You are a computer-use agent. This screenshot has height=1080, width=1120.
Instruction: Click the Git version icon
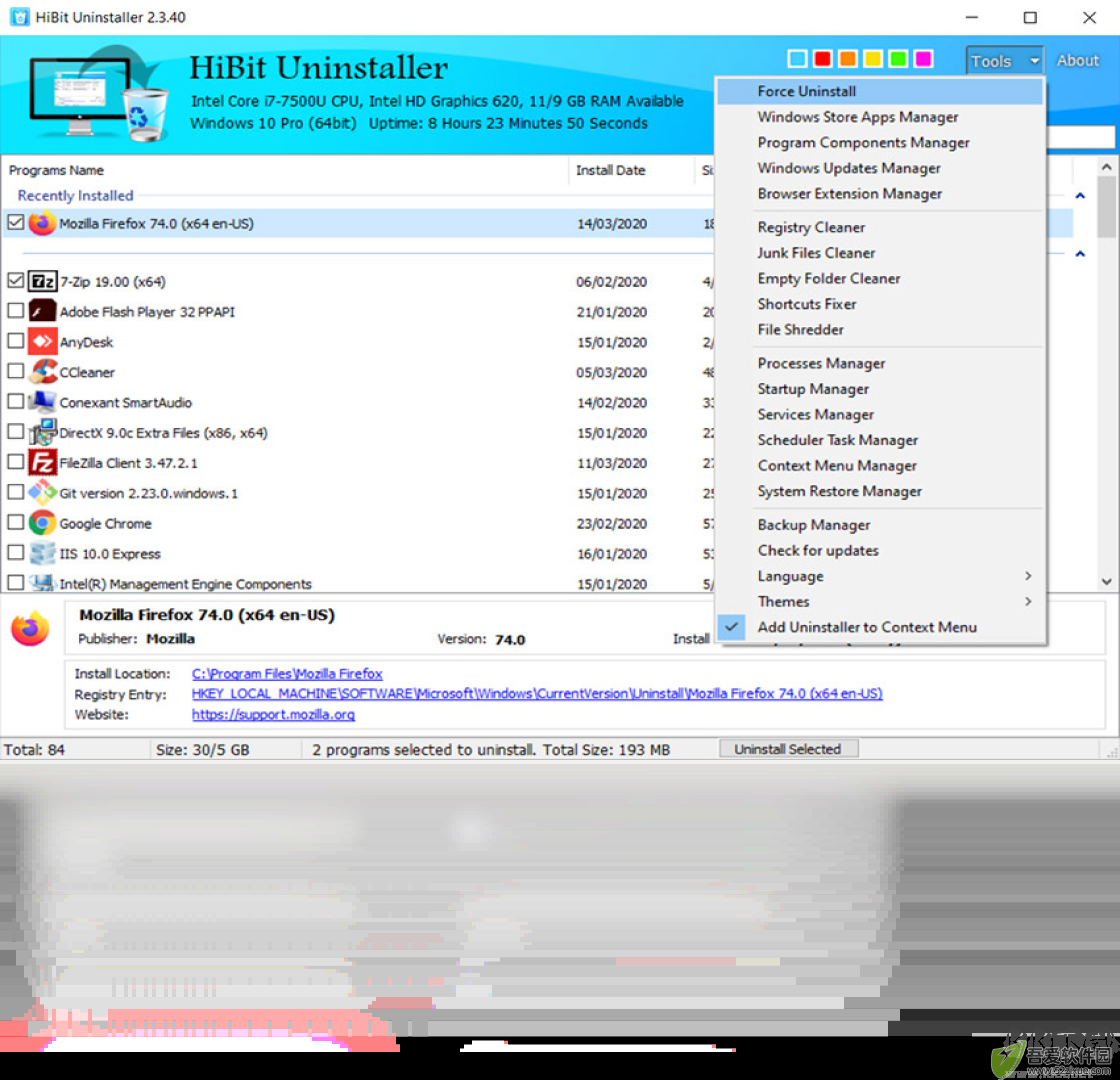pos(42,492)
